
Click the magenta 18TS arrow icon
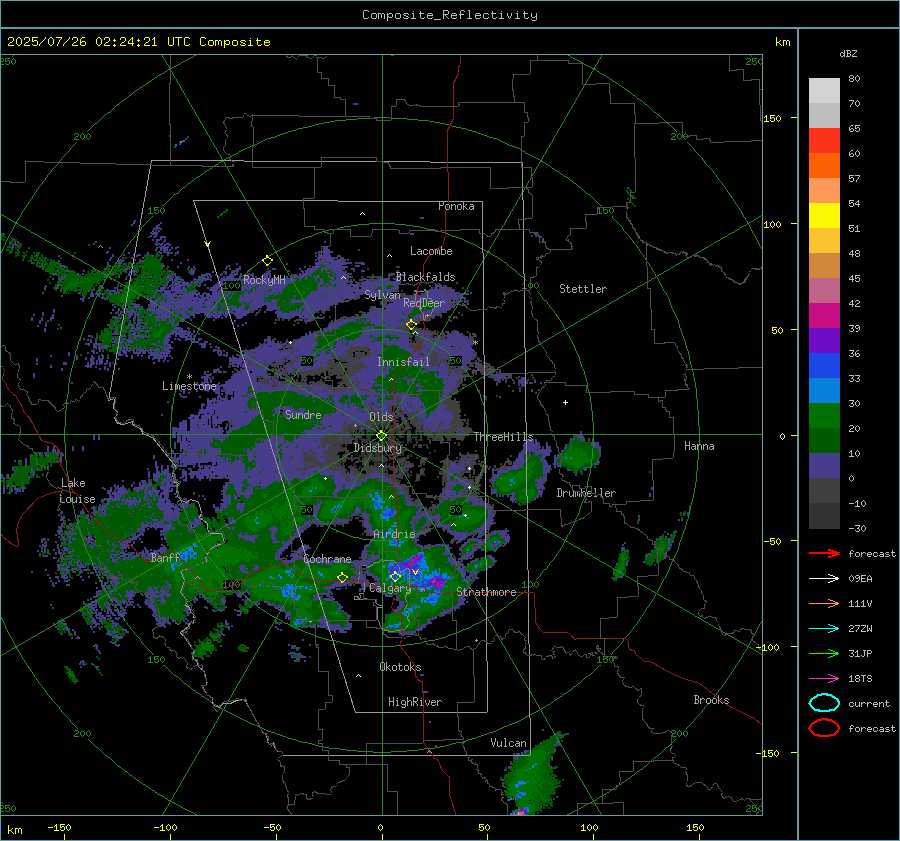click(x=824, y=679)
